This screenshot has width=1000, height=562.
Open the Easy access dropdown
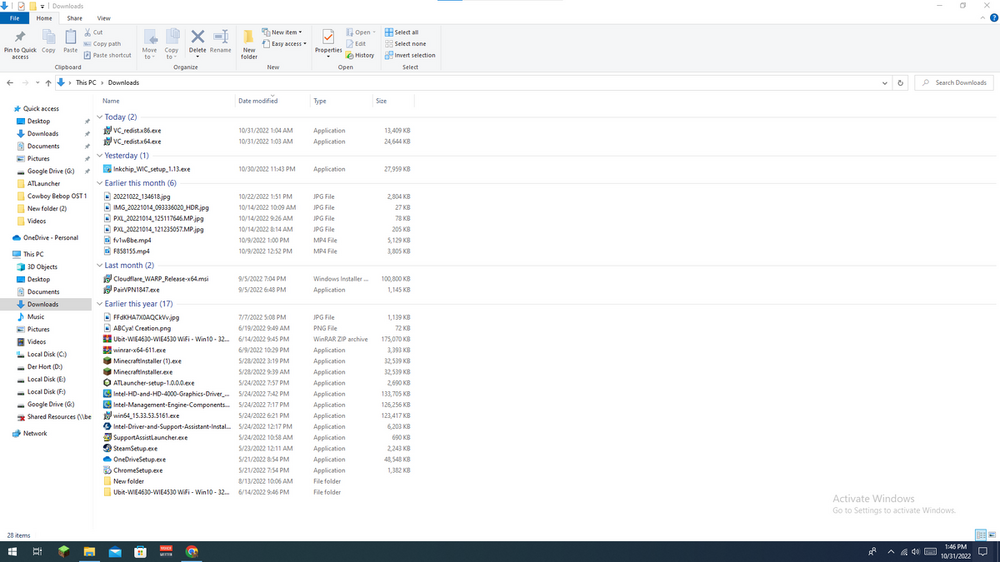coord(284,44)
